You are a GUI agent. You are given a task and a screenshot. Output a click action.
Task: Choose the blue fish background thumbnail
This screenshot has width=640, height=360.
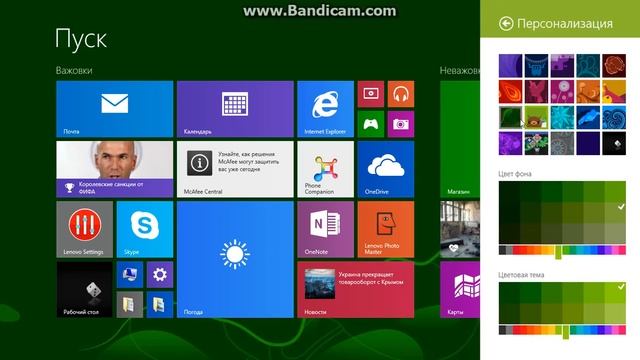pos(588,117)
